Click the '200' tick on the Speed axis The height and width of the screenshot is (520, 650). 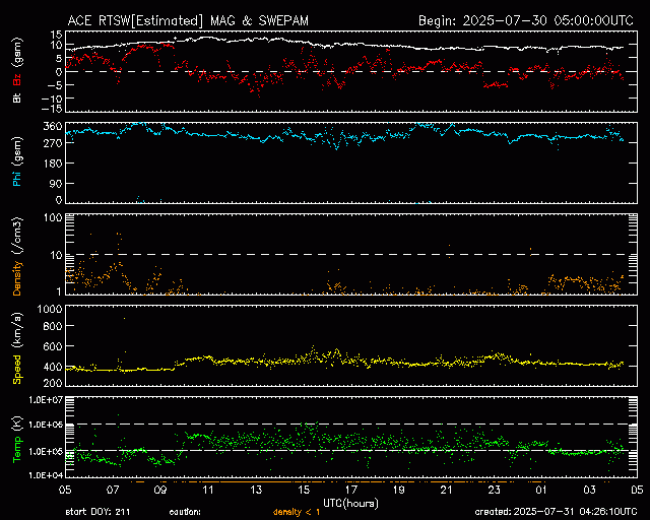[x=53, y=382]
